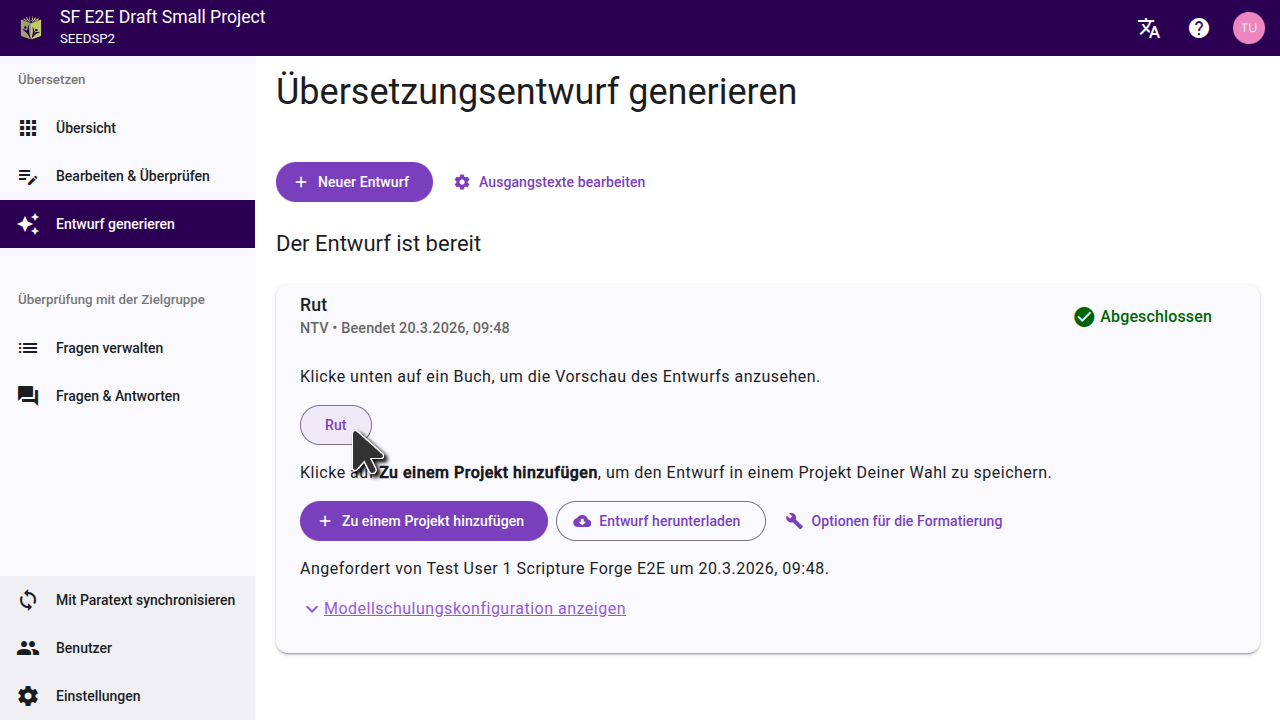Select Entwurf generieren in sidebar

115,224
